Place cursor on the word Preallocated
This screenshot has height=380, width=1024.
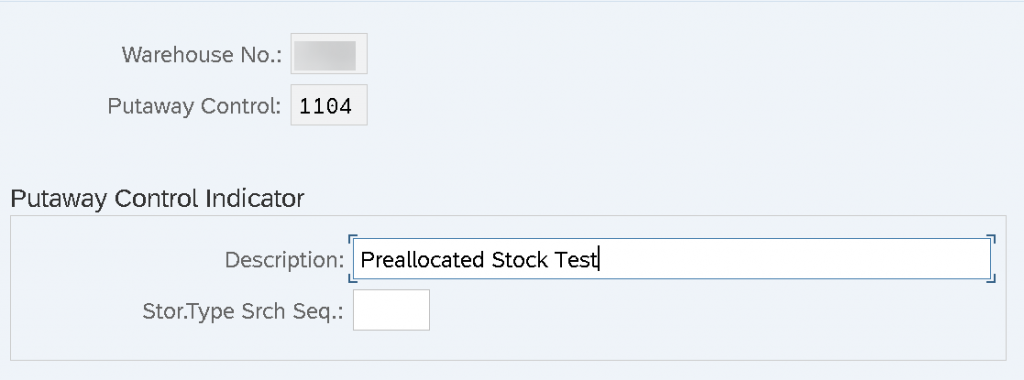[423, 260]
